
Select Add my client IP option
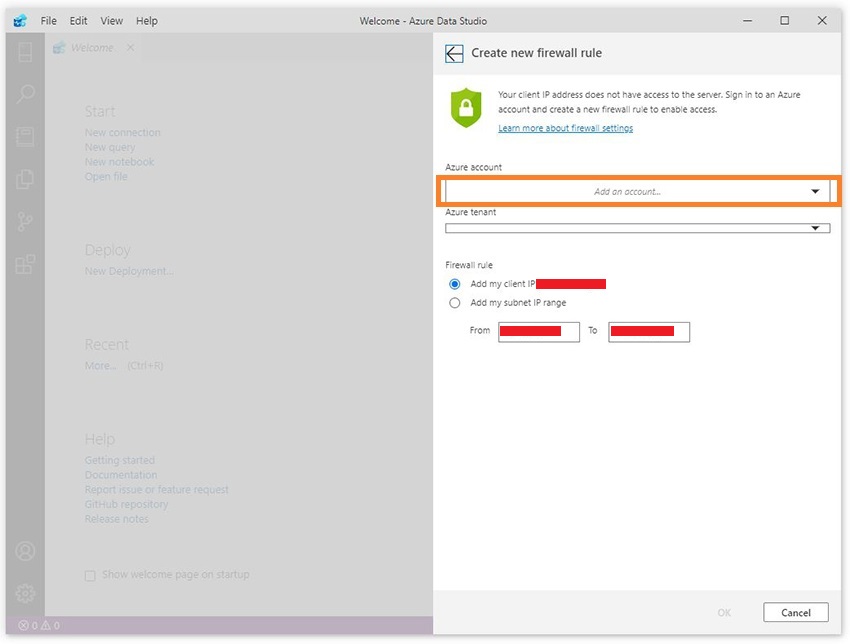455,283
